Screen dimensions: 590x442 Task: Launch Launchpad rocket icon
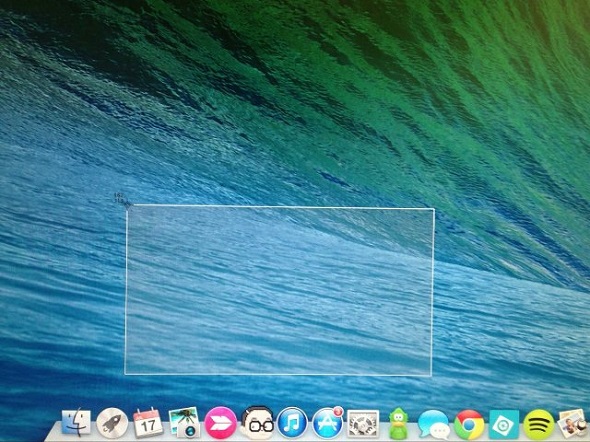pos(112,423)
